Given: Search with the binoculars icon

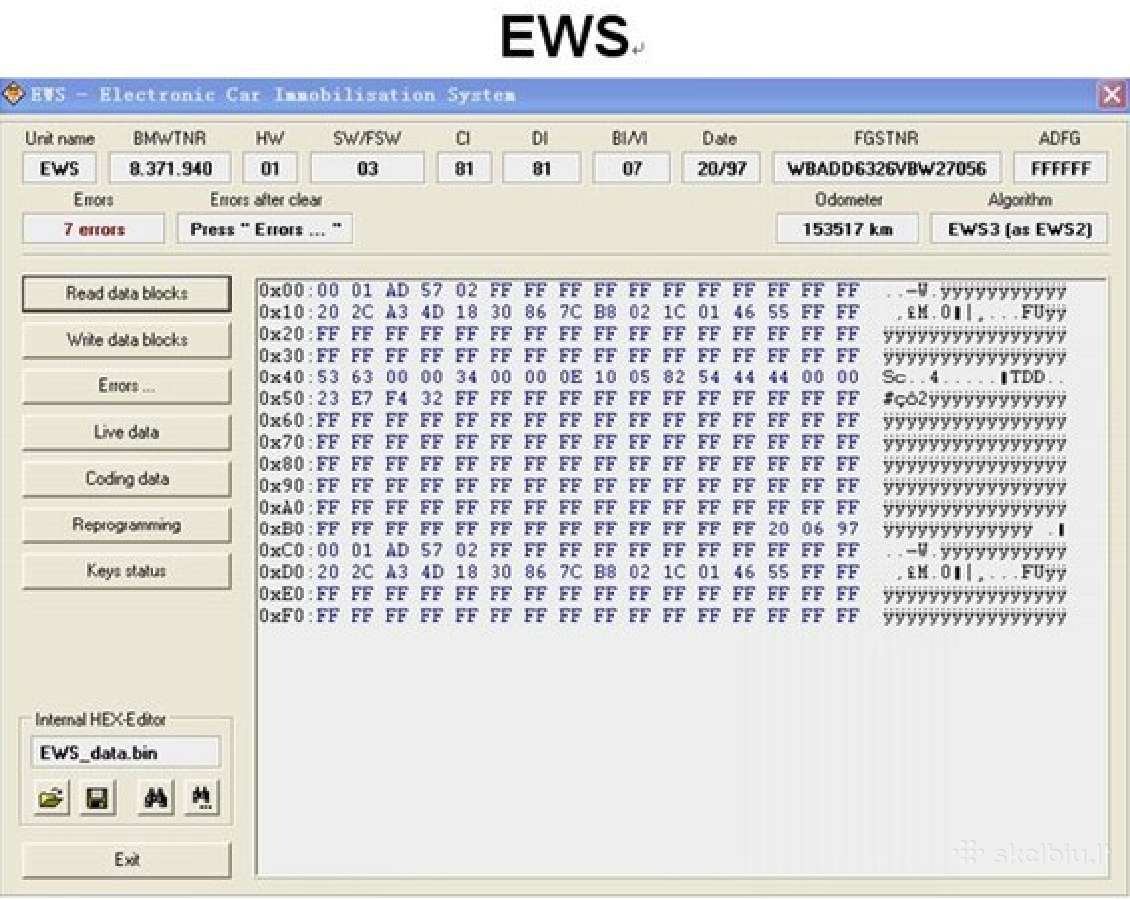Looking at the screenshot, I should 156,798.
